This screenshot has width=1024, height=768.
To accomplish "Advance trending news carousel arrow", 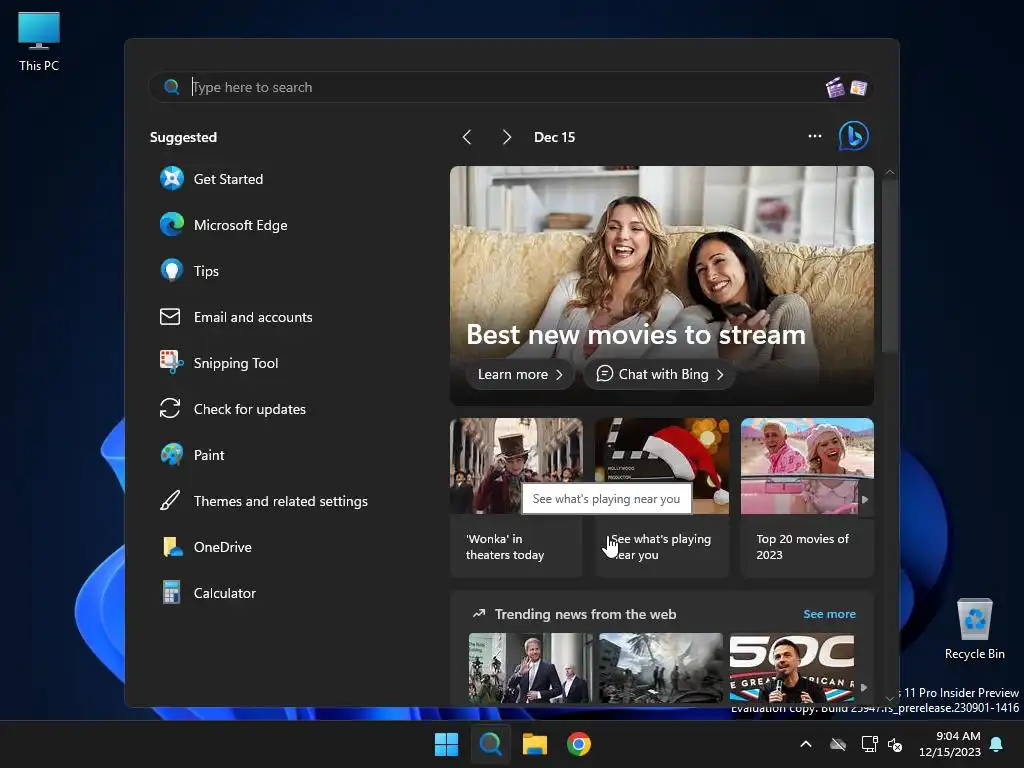I will [x=864, y=687].
